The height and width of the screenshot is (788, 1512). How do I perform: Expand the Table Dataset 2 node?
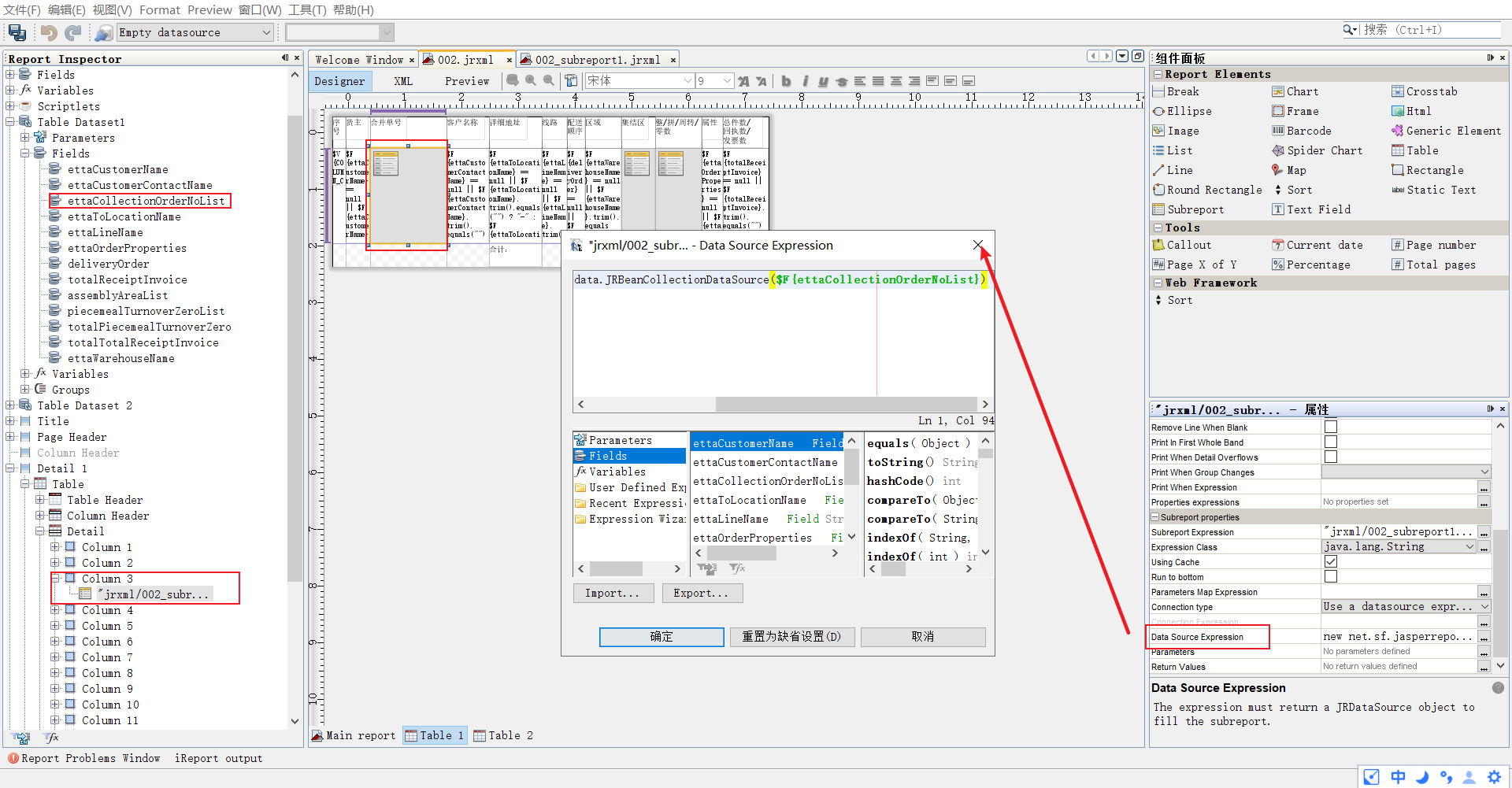[x=10, y=405]
